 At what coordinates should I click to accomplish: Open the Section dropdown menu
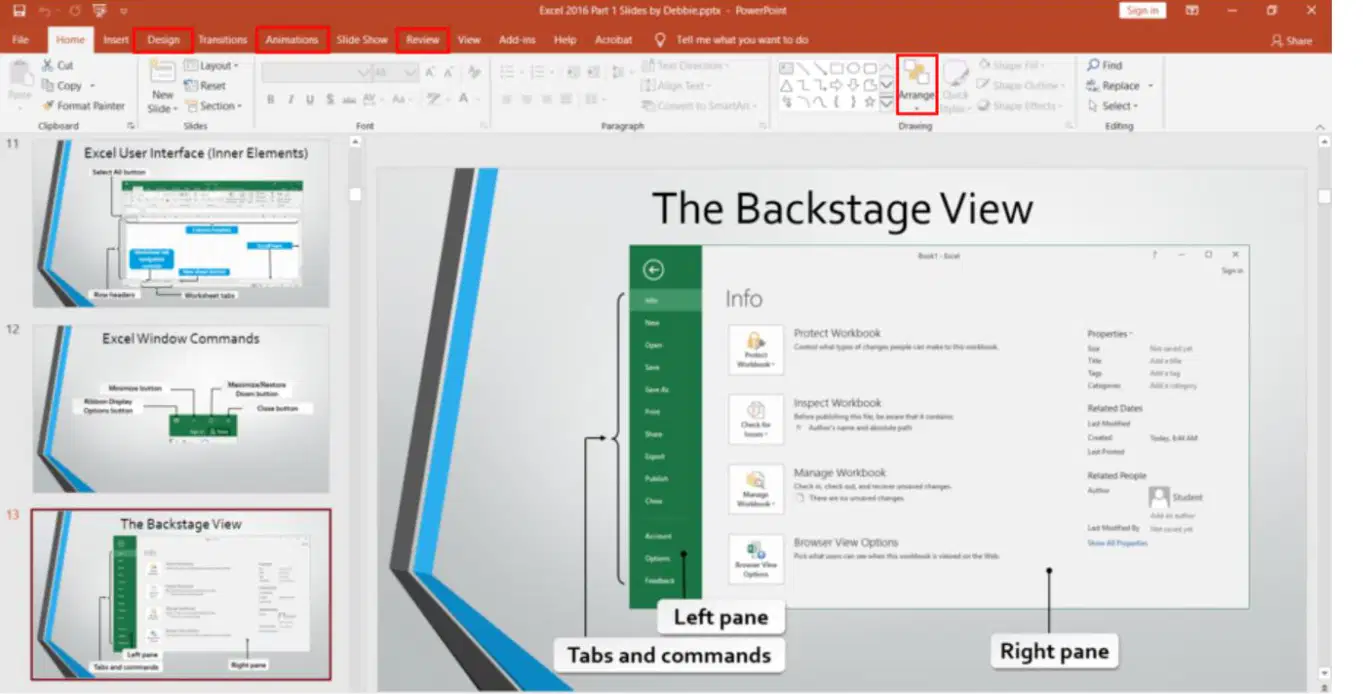coord(213,105)
